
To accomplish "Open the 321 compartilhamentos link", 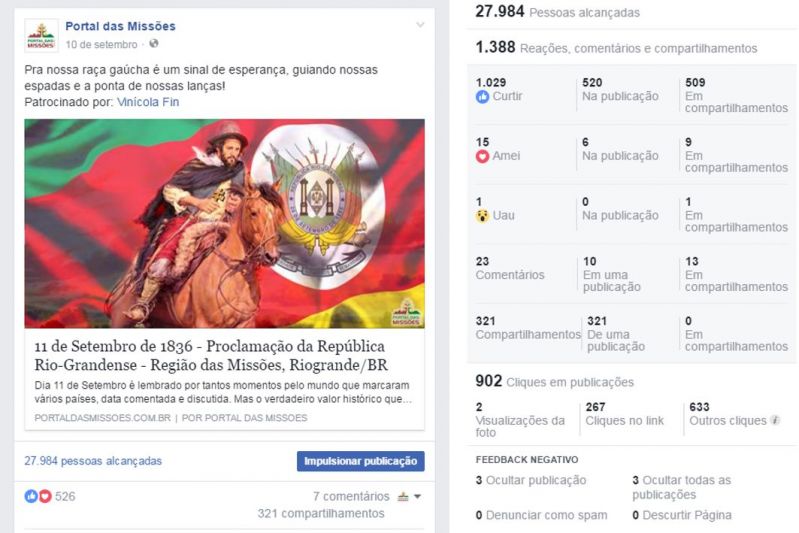I will coord(321,513).
